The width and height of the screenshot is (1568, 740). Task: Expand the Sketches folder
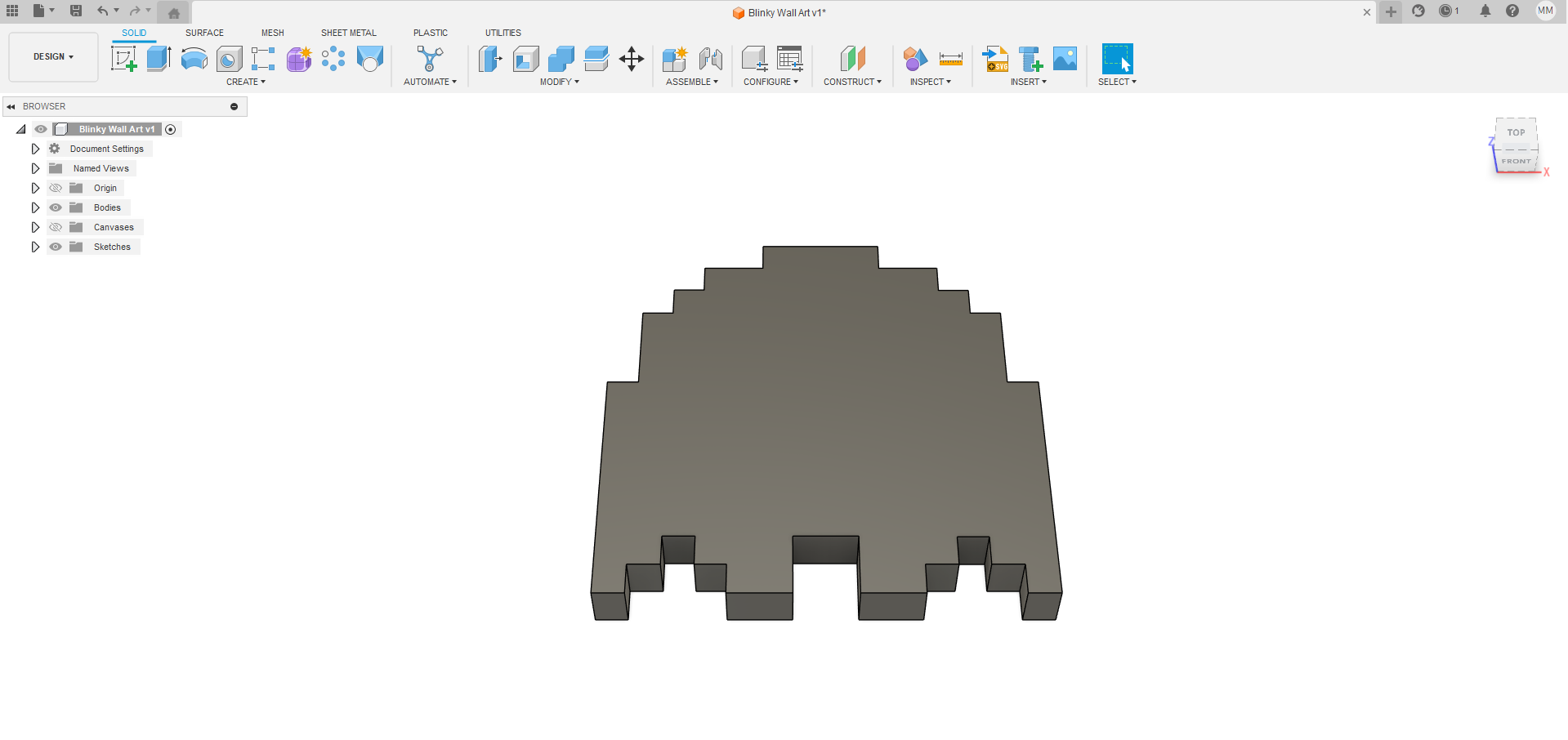(35, 247)
